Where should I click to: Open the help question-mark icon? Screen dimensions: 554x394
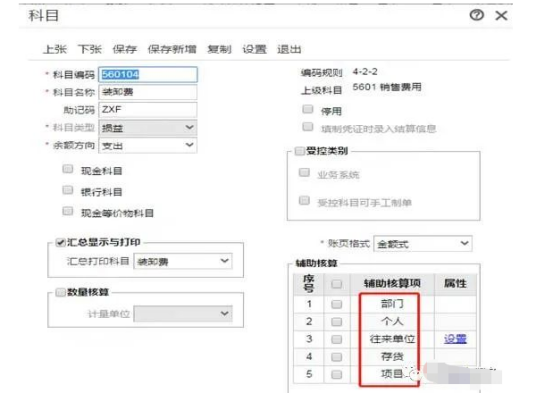(x=476, y=15)
